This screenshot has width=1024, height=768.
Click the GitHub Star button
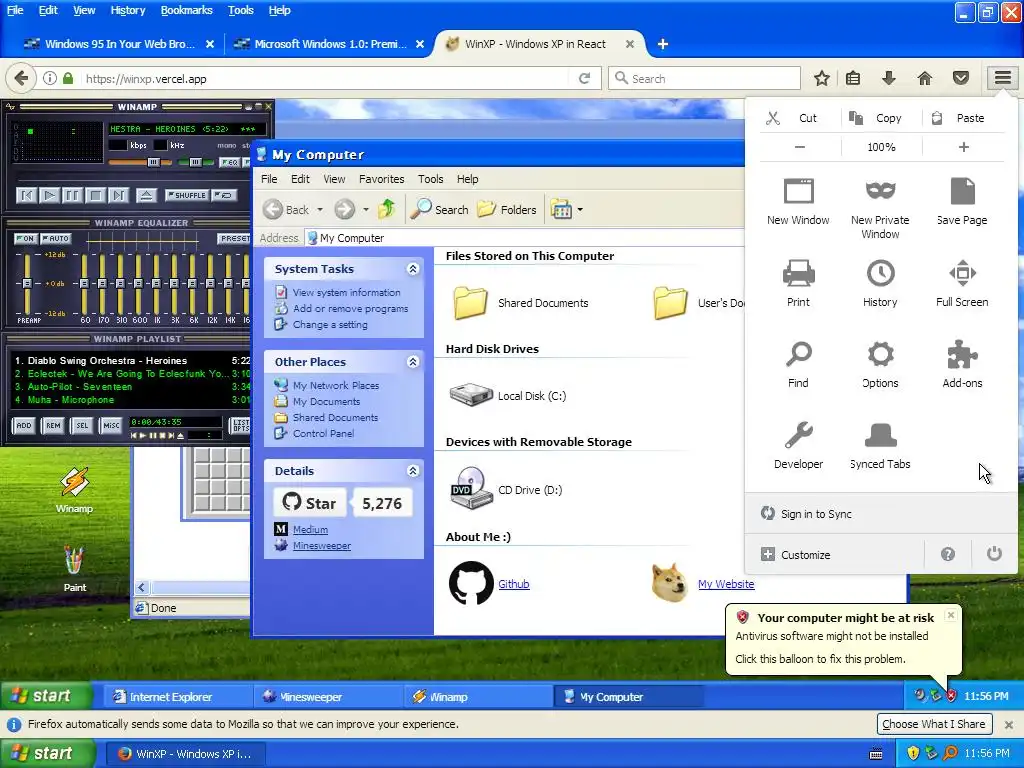click(x=310, y=503)
